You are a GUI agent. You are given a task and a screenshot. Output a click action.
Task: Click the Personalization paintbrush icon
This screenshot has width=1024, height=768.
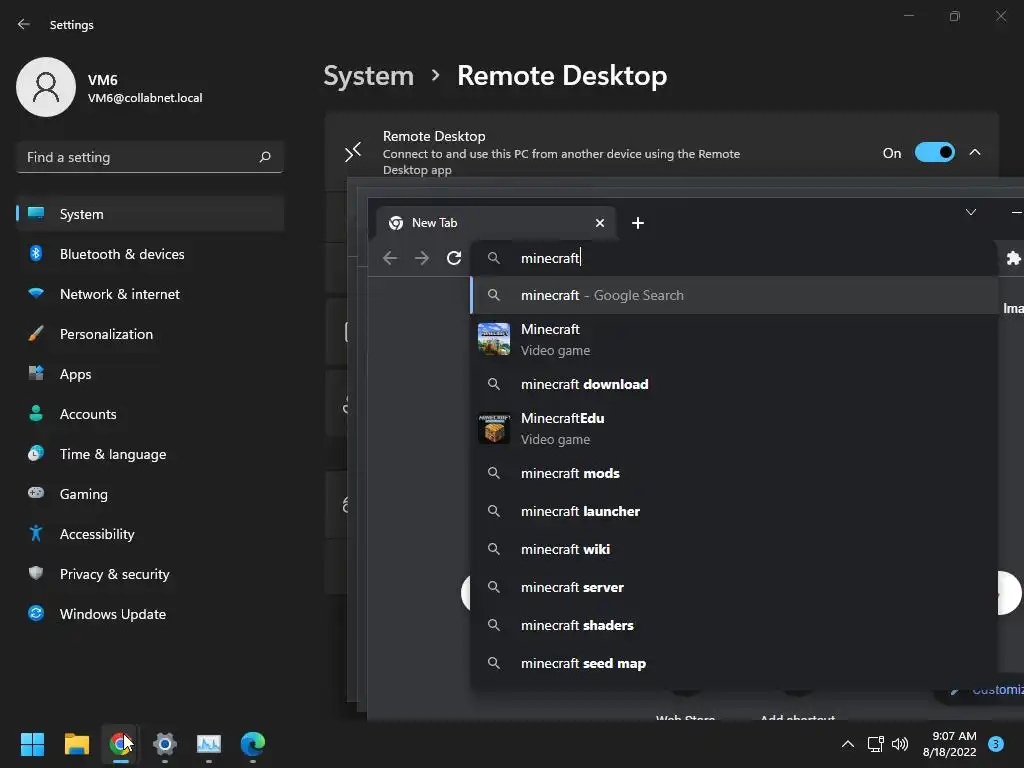pos(36,334)
